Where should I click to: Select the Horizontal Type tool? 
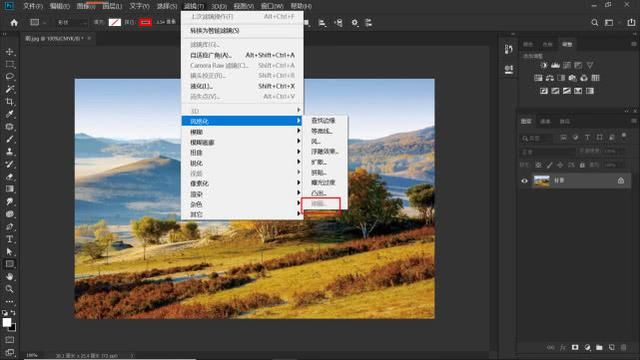tap(10, 239)
